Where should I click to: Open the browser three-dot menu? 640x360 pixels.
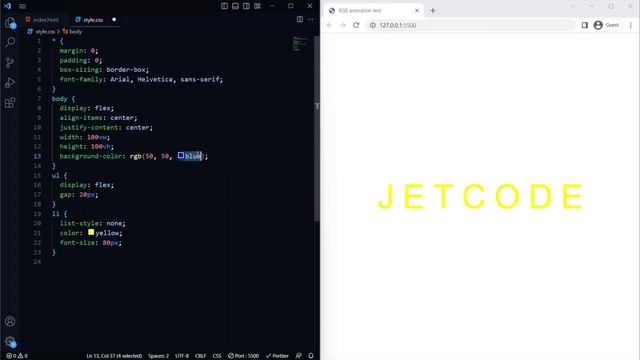point(631,25)
